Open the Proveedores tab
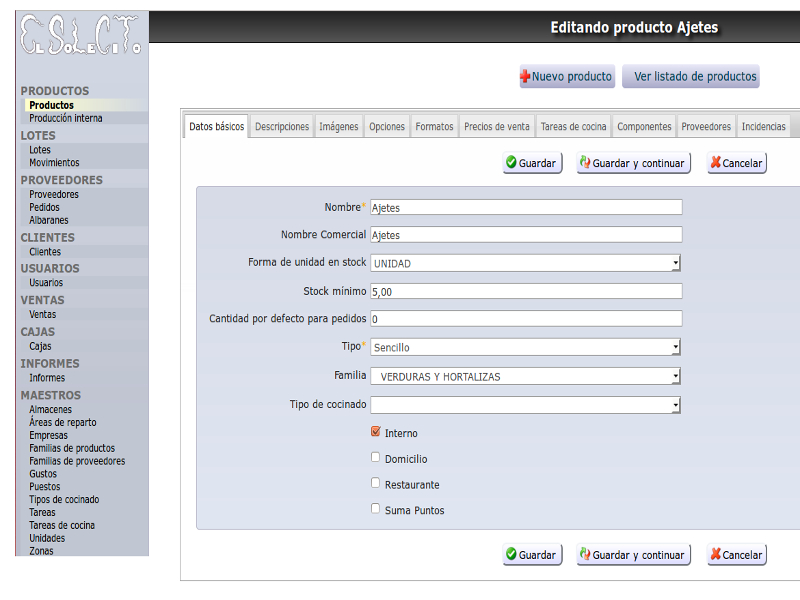 [706, 127]
